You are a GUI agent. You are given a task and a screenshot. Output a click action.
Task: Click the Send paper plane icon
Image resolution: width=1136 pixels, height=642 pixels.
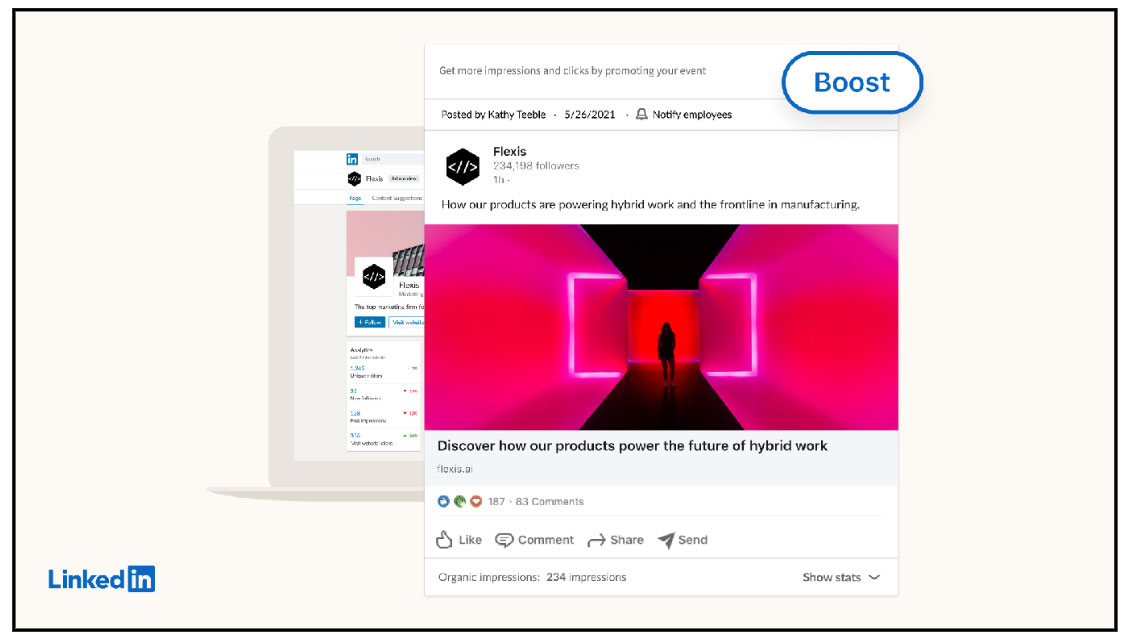(666, 540)
